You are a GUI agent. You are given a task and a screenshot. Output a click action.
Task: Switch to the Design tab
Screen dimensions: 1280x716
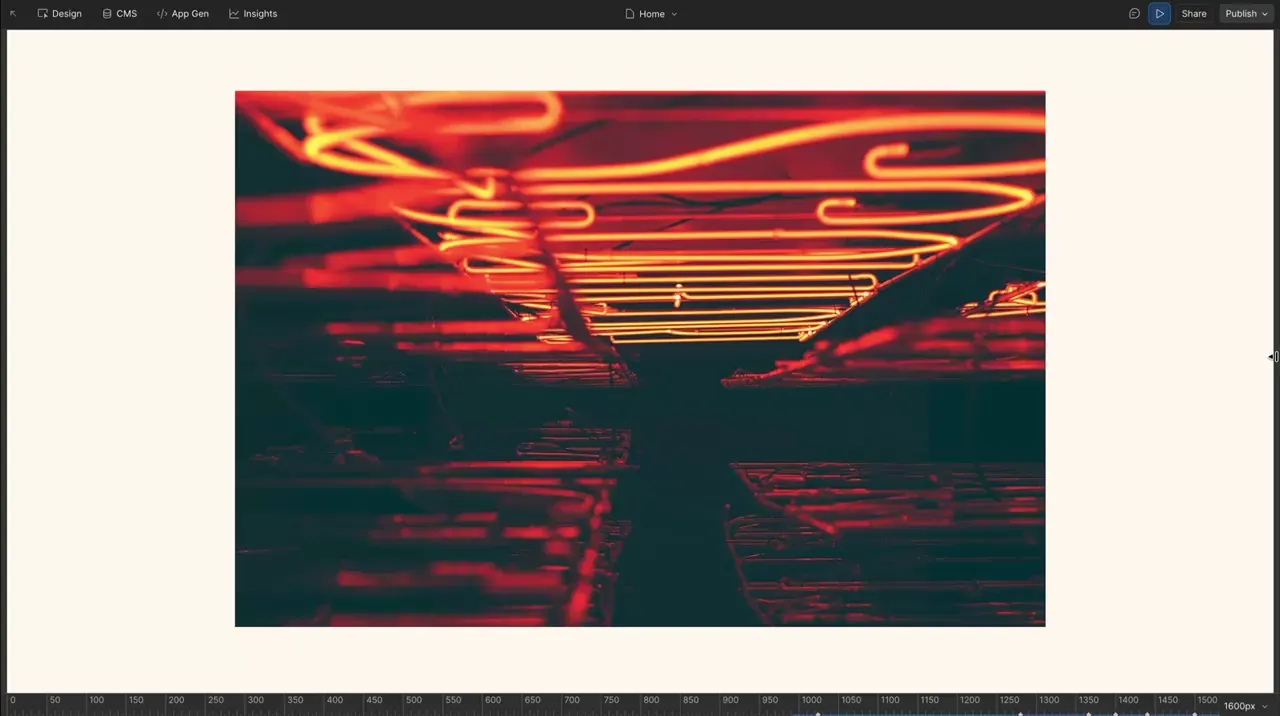click(x=60, y=14)
